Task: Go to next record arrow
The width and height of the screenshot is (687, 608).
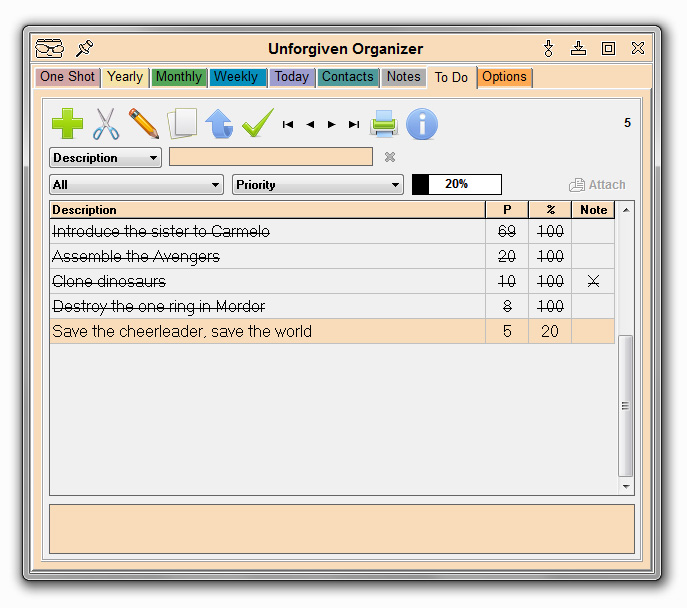Action: [332, 125]
